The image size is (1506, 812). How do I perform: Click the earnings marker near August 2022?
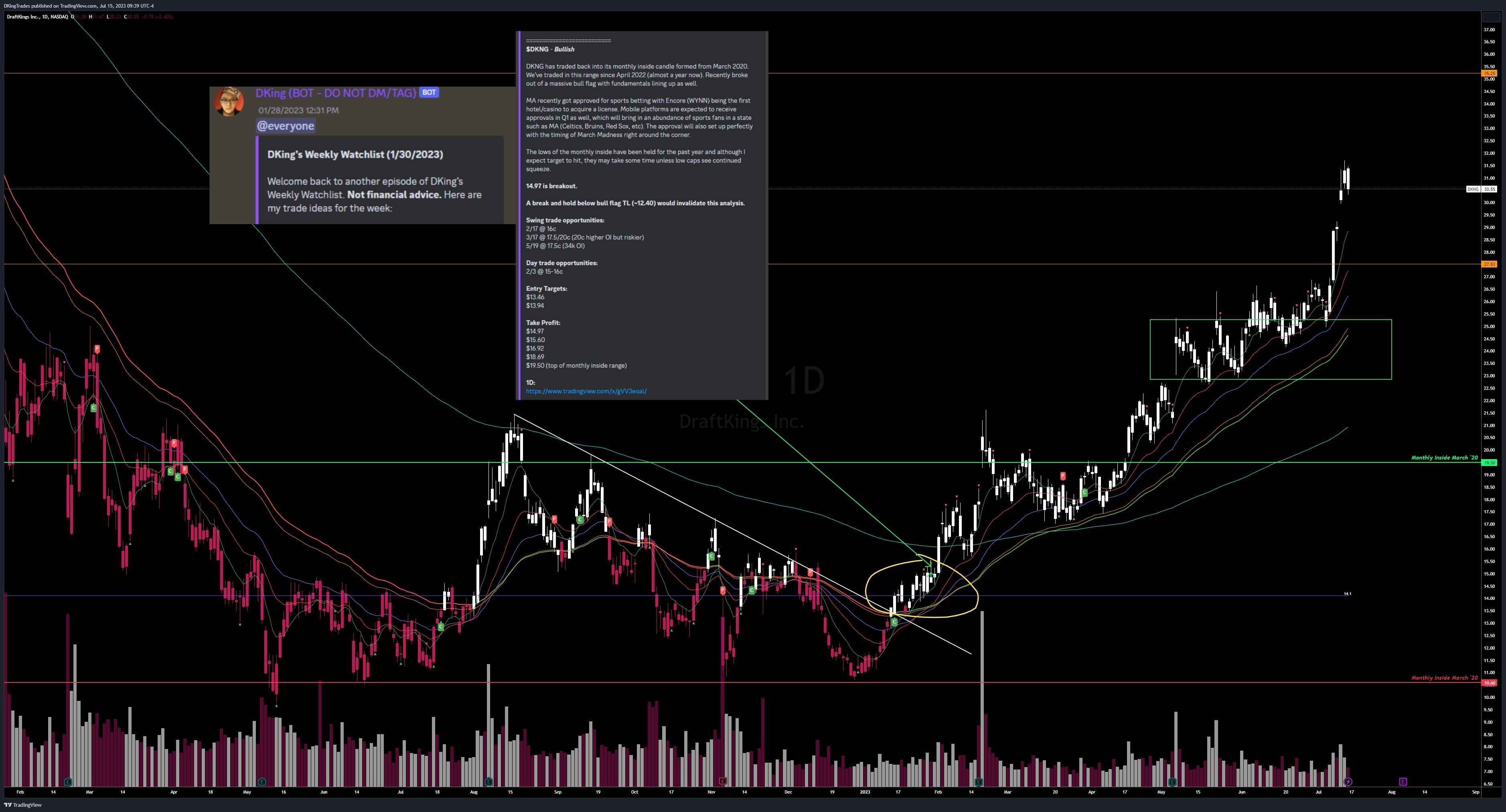(x=489, y=781)
